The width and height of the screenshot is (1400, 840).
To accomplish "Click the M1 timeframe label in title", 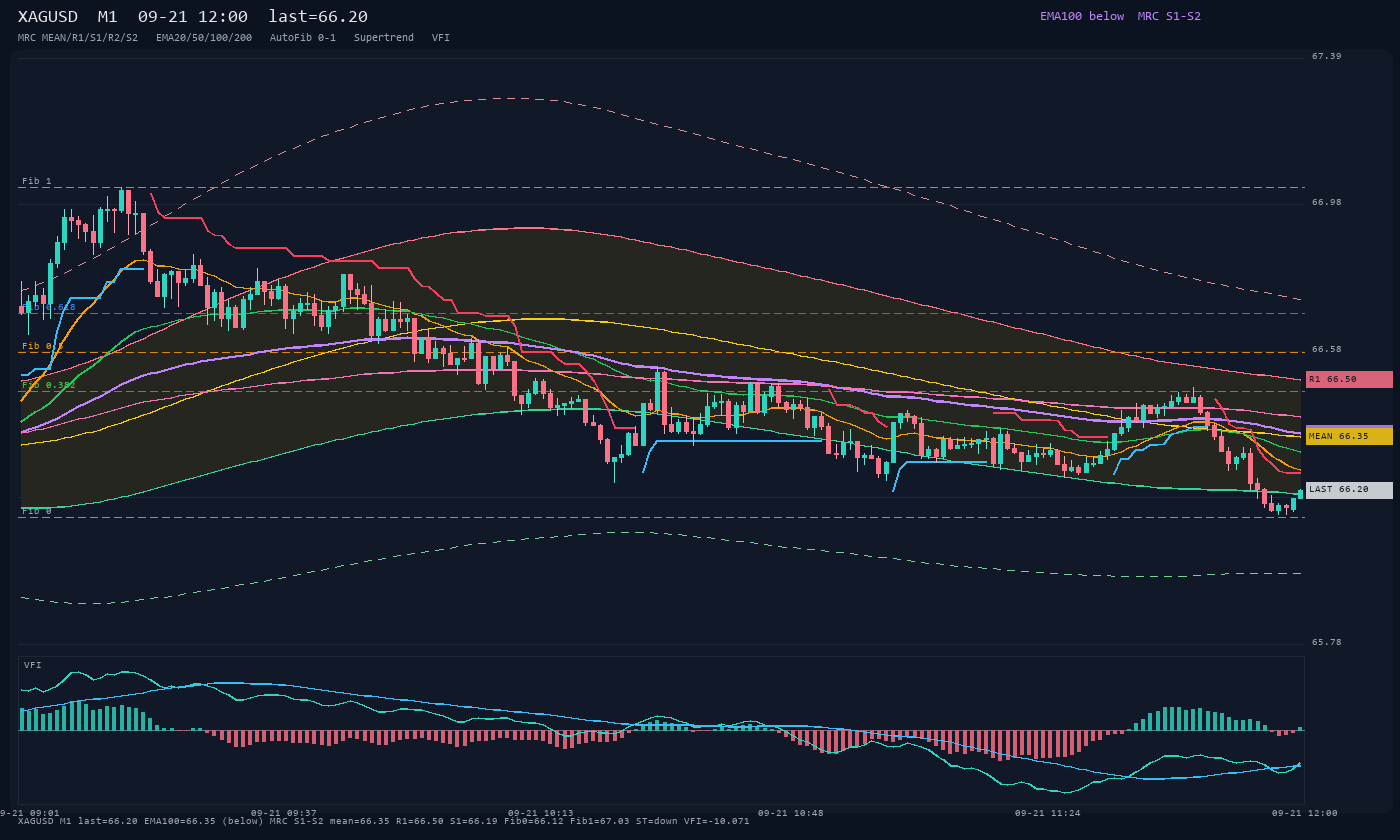I will coord(108,17).
